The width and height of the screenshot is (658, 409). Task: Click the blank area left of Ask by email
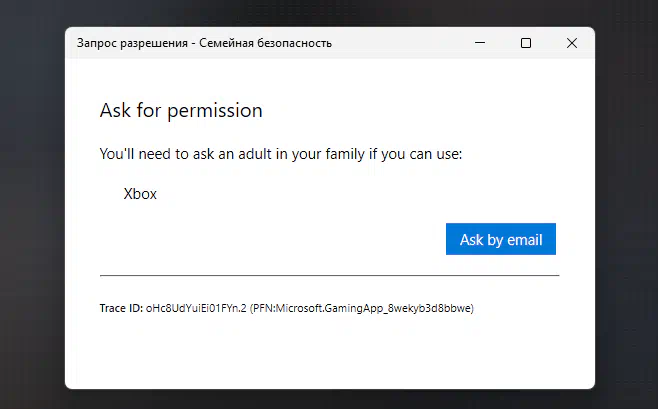point(273,239)
